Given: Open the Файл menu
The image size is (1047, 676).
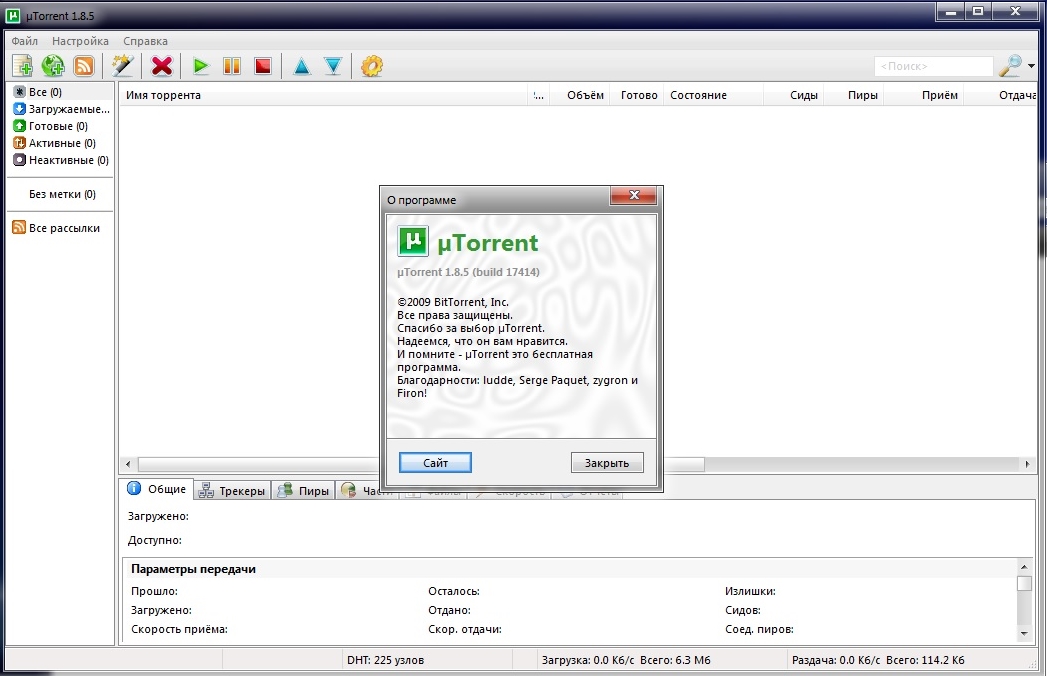Looking at the screenshot, I should click(x=25, y=41).
